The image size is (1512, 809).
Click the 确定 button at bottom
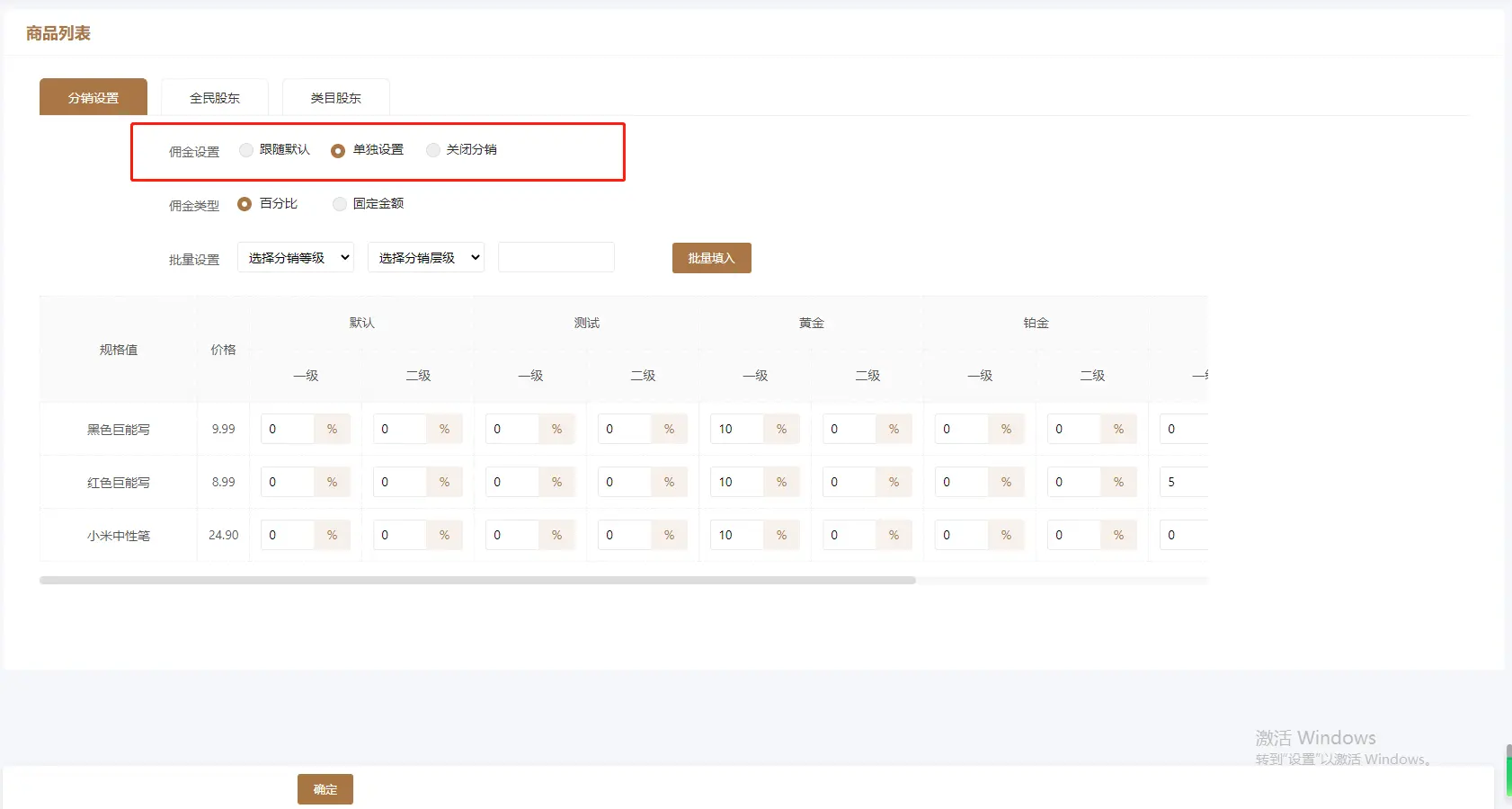point(325,789)
